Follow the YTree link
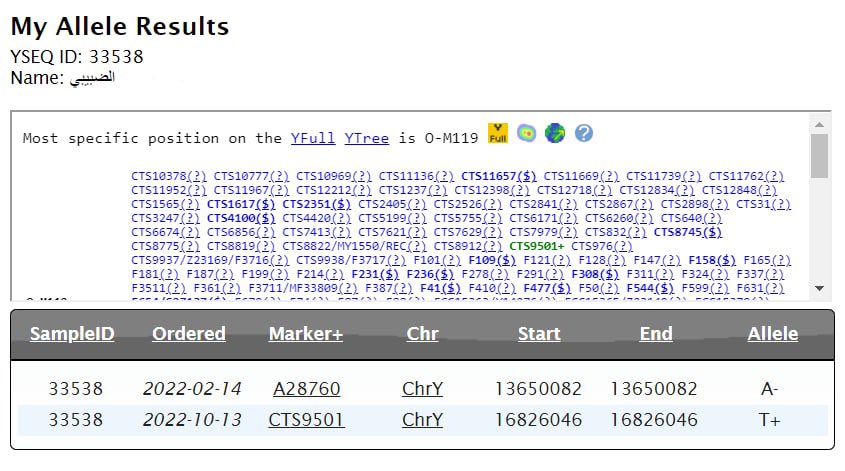Screen dimensions: 845x471 [366, 138]
